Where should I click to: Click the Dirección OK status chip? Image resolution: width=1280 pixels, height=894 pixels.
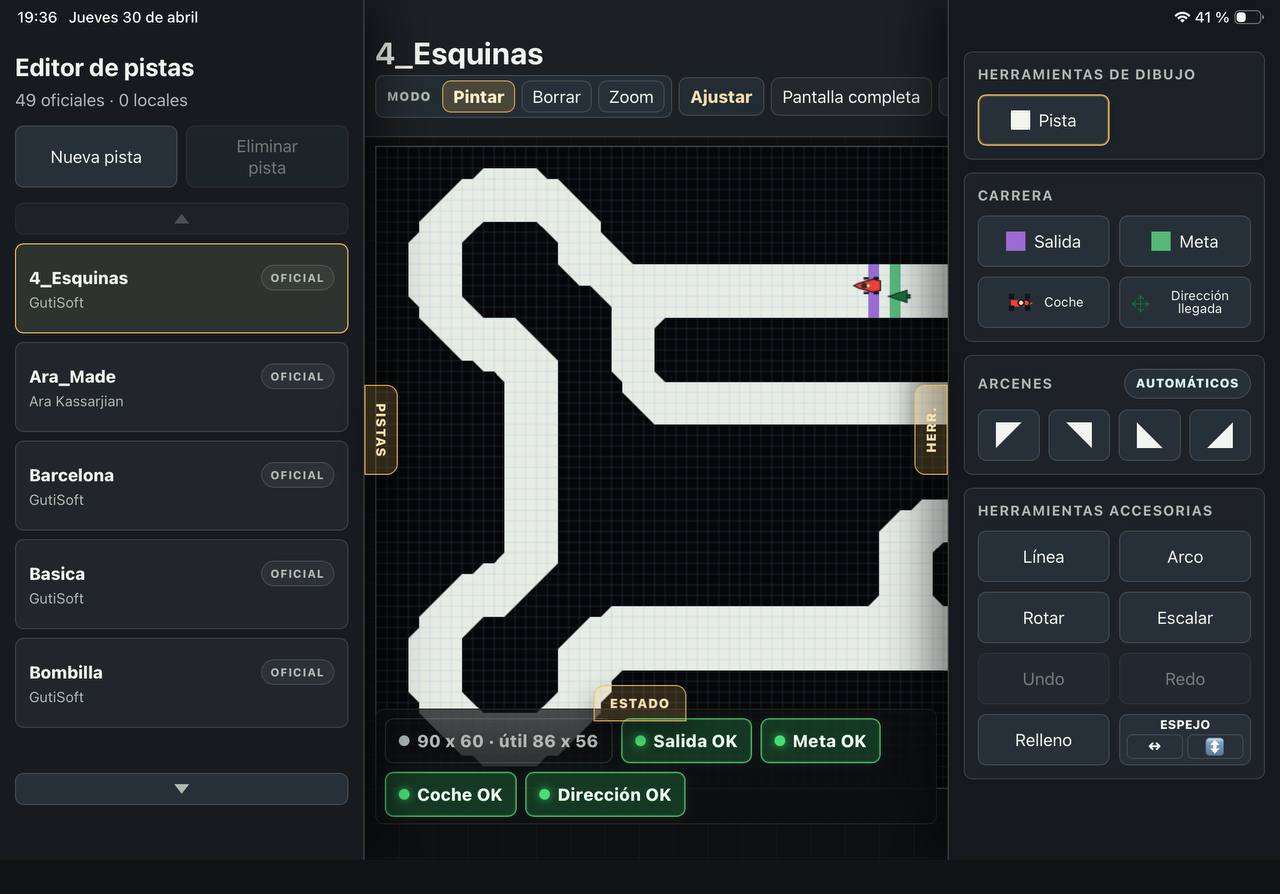click(605, 795)
